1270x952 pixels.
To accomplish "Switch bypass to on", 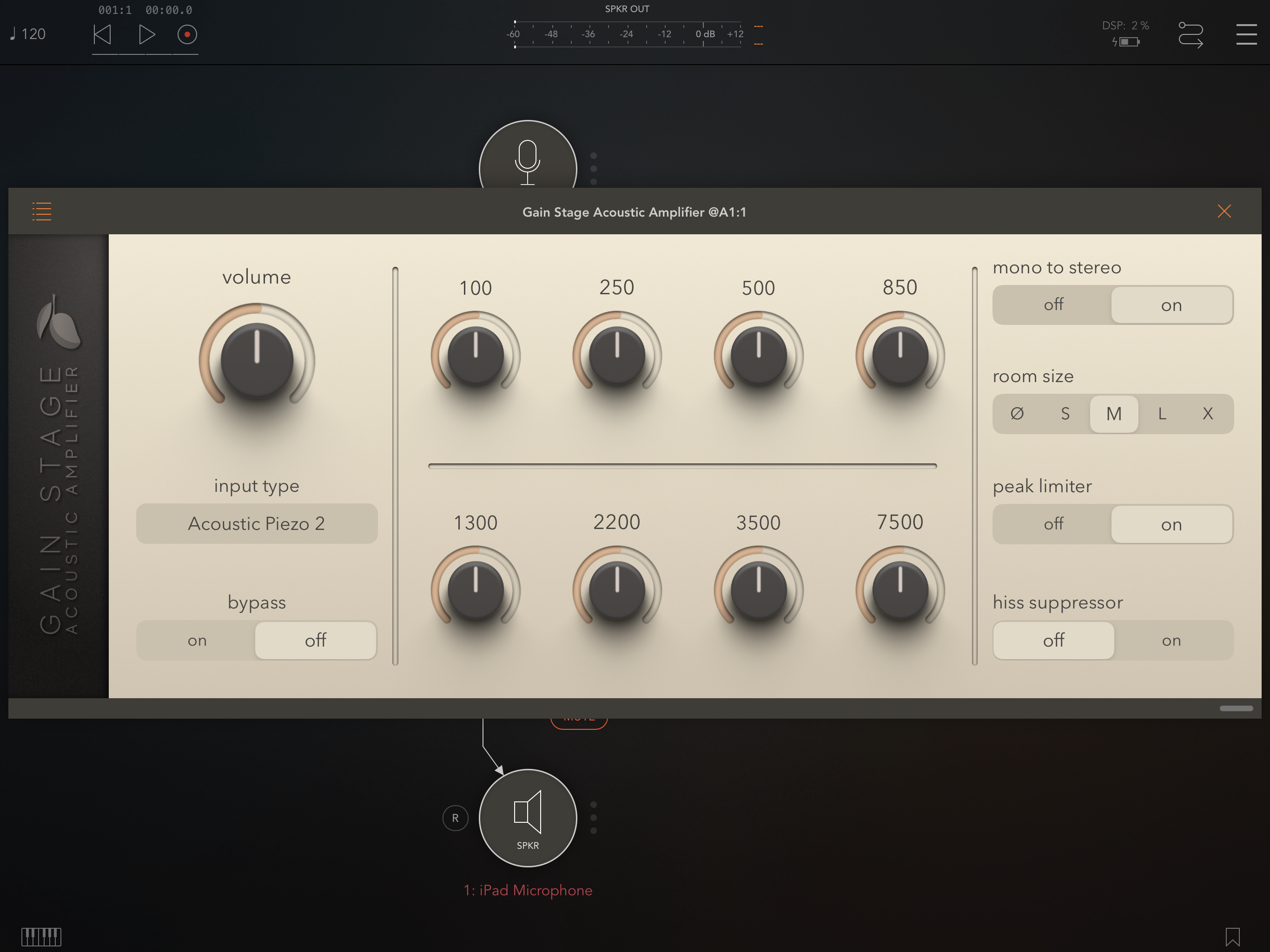I will pyautogui.click(x=197, y=640).
